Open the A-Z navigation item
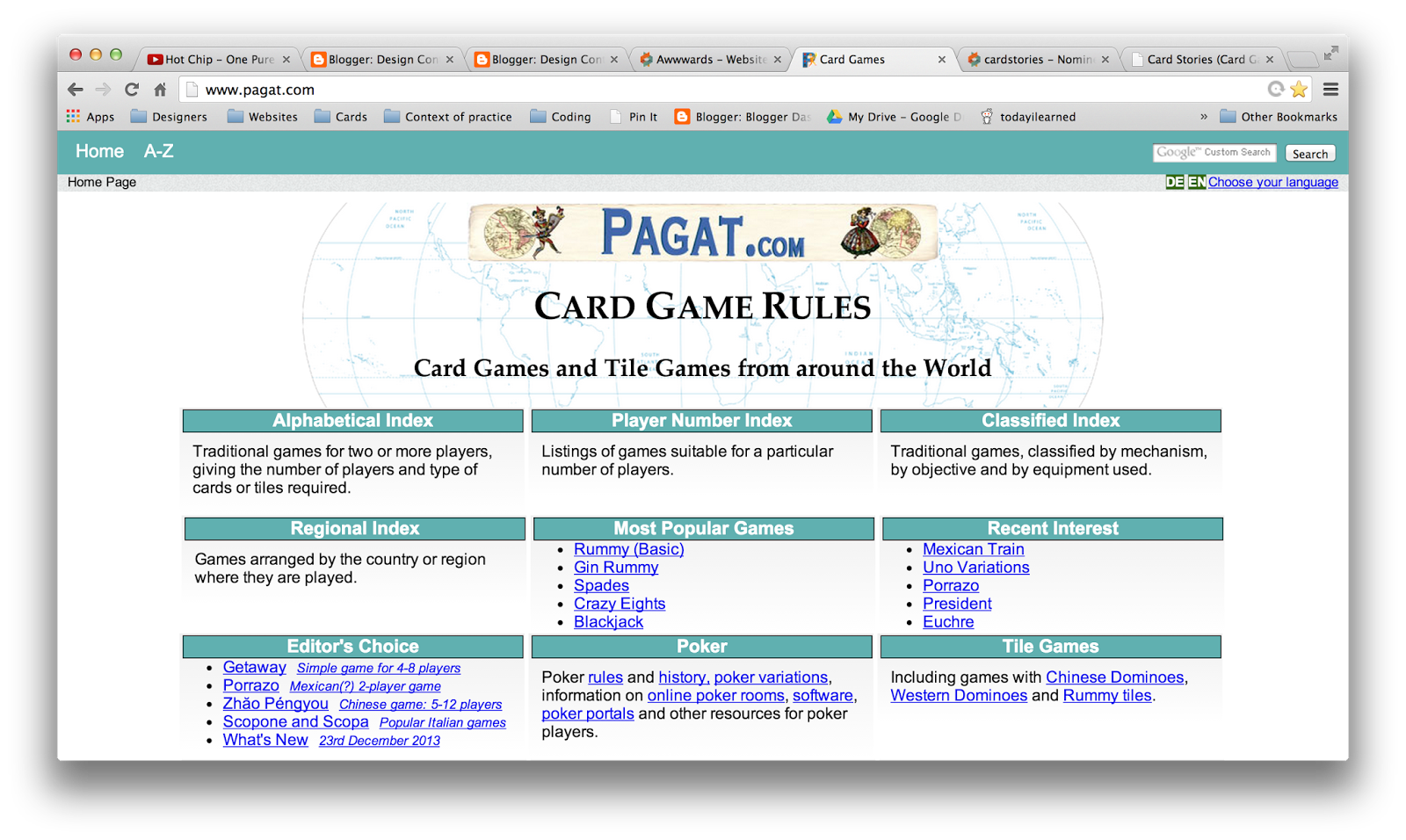This screenshot has width=1406, height=840. point(158,151)
